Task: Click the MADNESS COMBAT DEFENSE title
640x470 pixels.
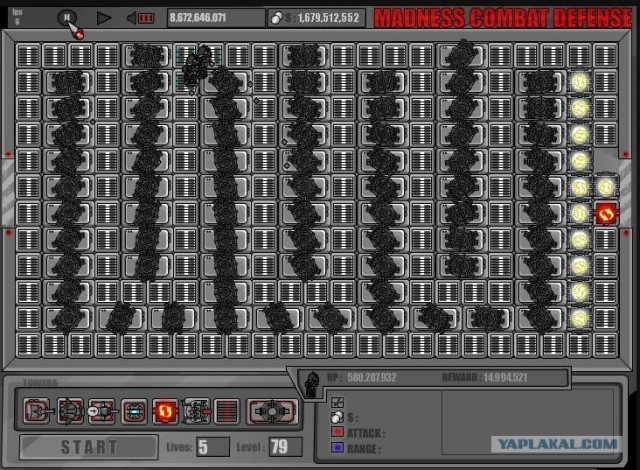Action: point(502,18)
